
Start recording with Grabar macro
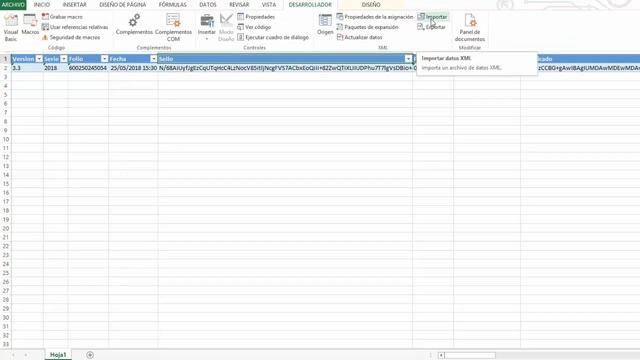[x=62, y=17]
